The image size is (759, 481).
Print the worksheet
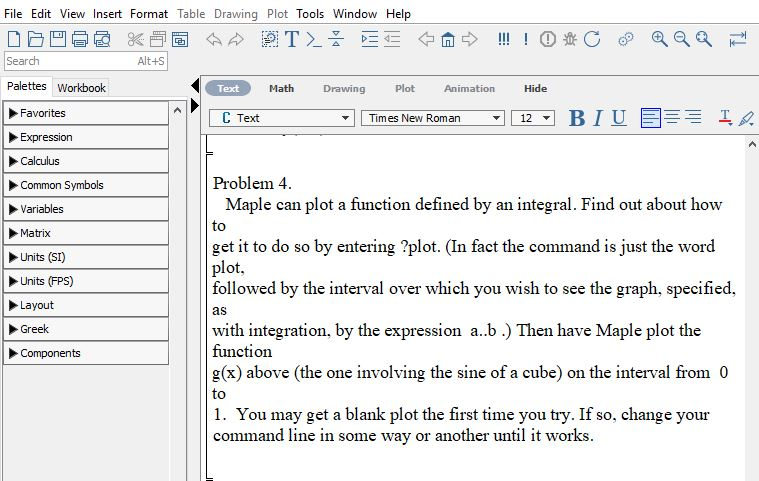tap(80, 39)
